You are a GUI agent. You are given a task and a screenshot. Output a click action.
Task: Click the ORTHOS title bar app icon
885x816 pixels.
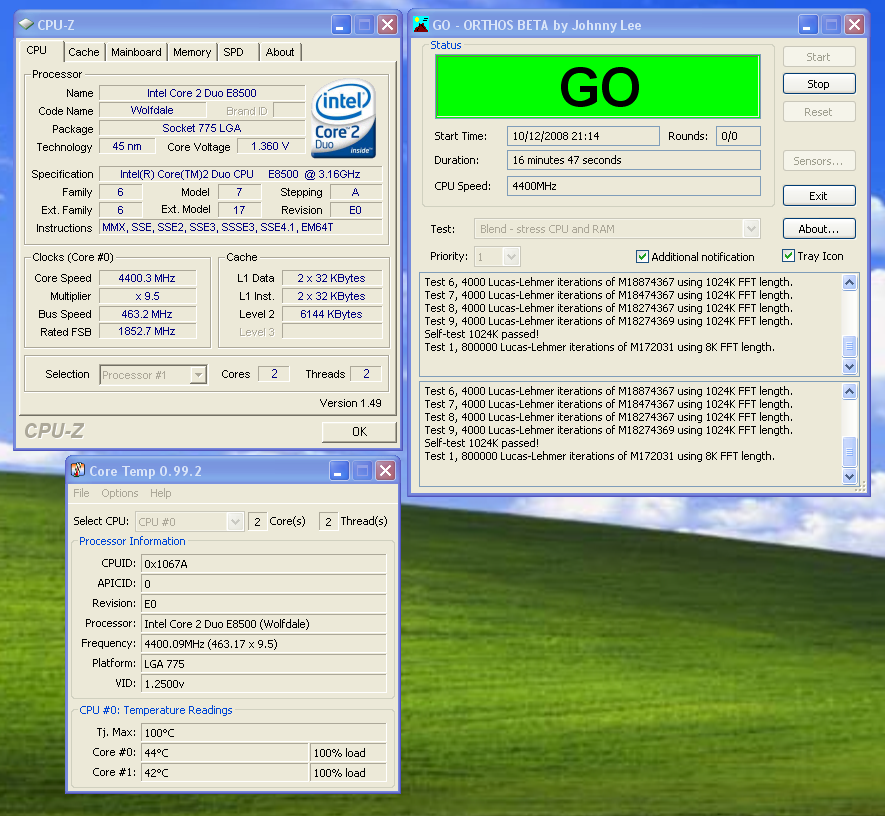point(421,25)
